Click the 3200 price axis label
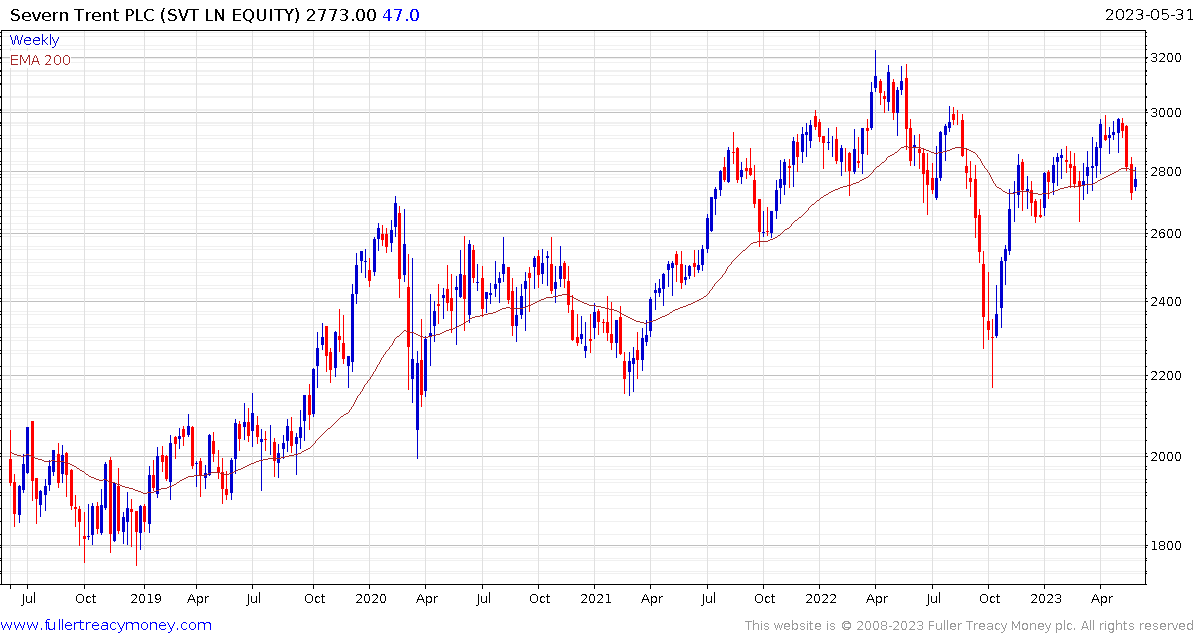Screen dimensions: 1195x640 click(x=1165, y=58)
